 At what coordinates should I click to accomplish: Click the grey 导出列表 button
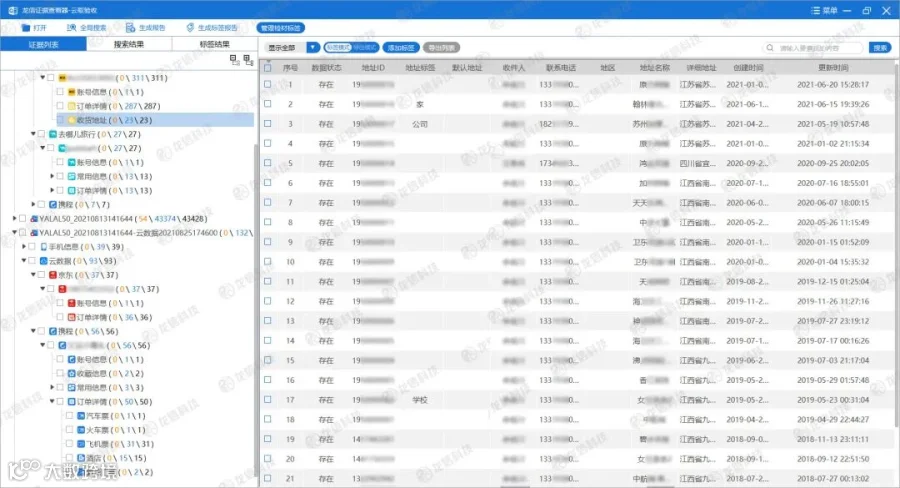tap(441, 48)
